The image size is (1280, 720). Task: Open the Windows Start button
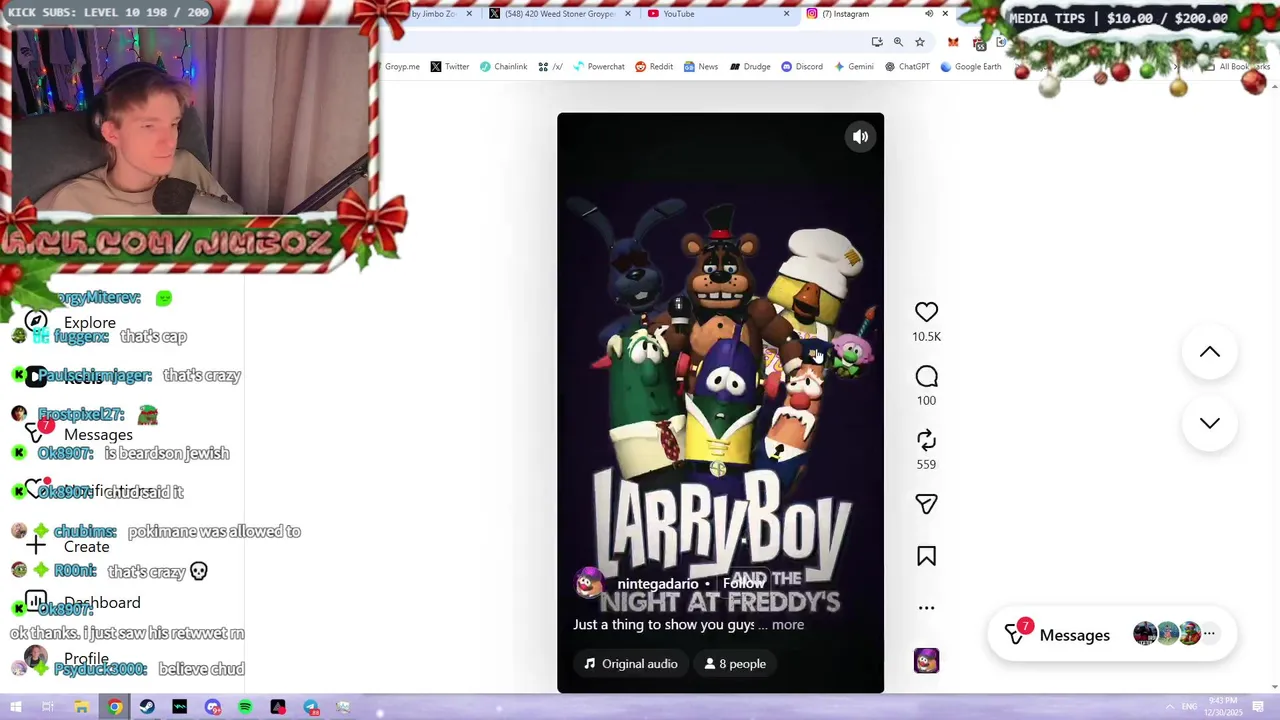point(16,707)
